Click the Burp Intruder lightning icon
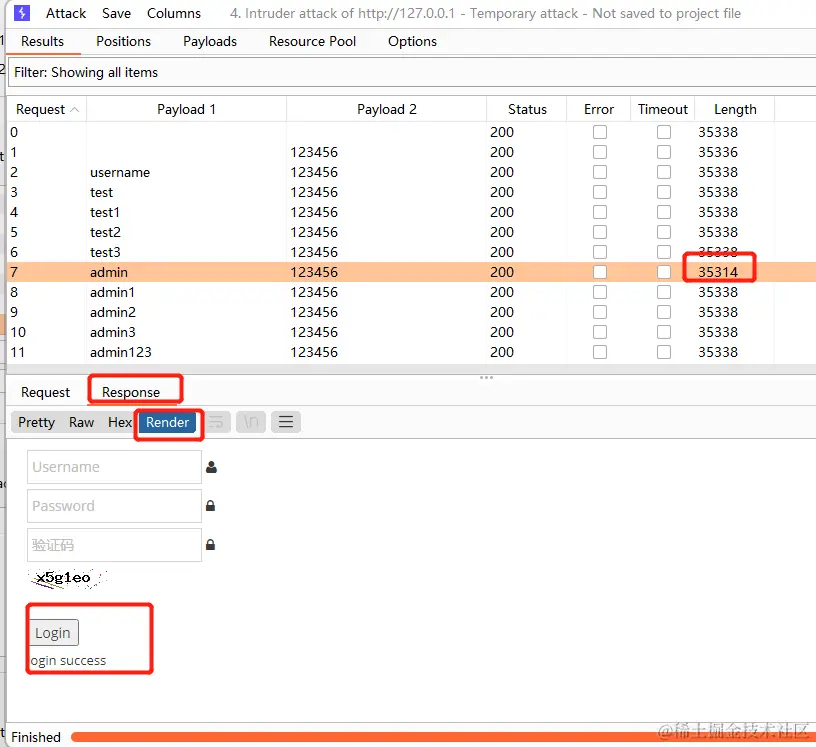Screen dimensions: 816x747 pyautogui.click(x=22, y=12)
